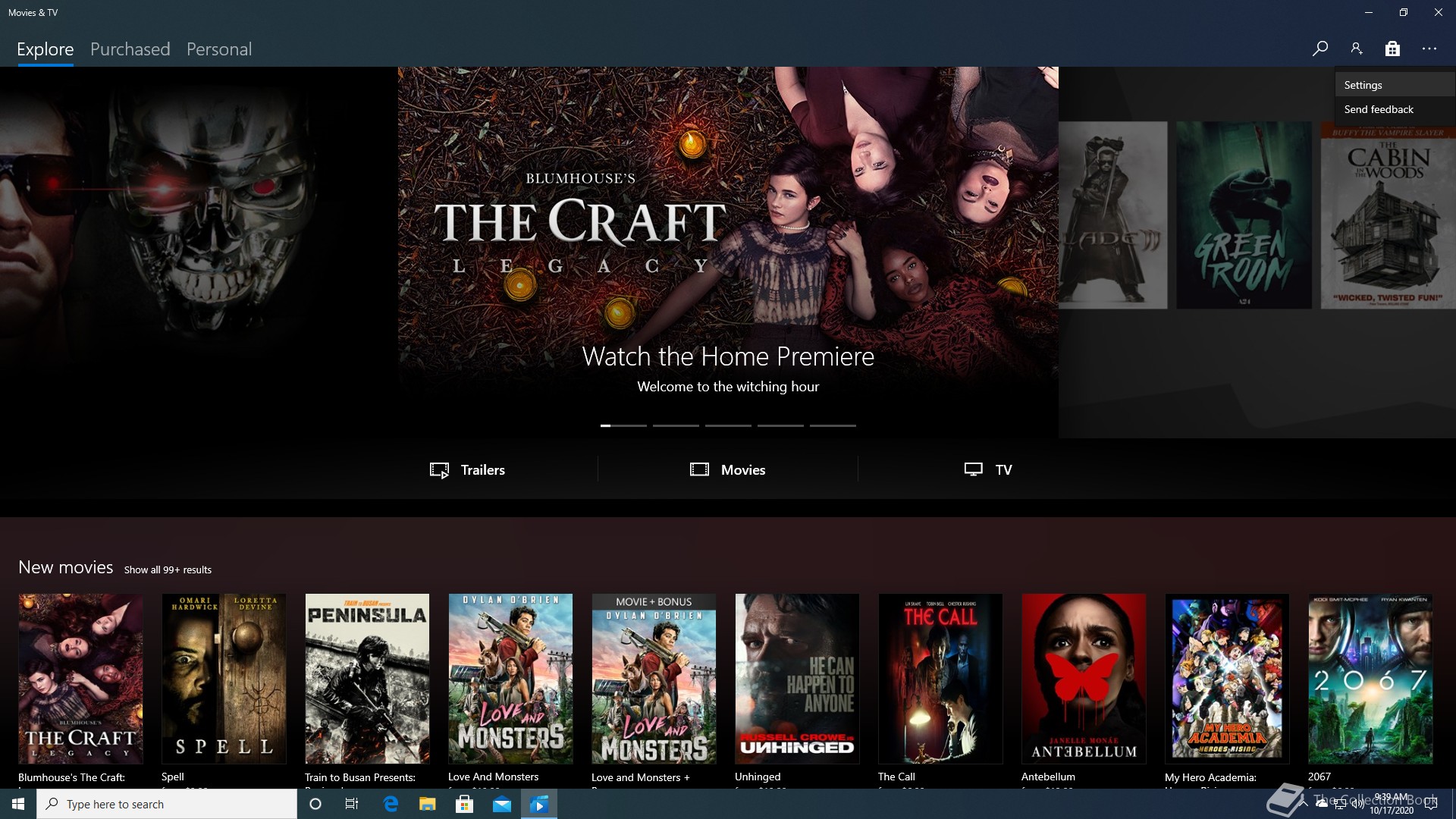Jump to the fourth carousel slide indicator
Viewport: 1456px width, 819px height.
click(x=780, y=425)
